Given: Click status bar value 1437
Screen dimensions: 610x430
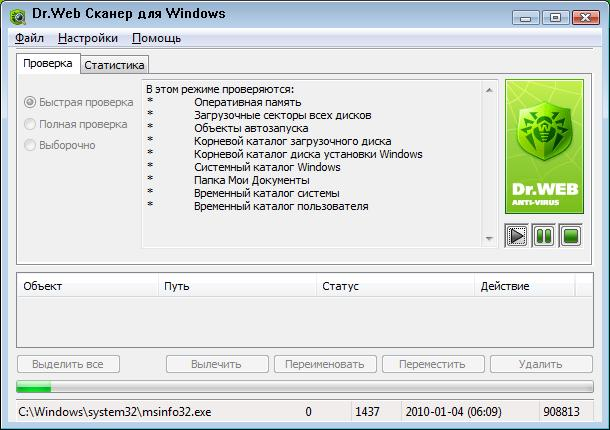Looking at the screenshot, I should click(367, 412).
